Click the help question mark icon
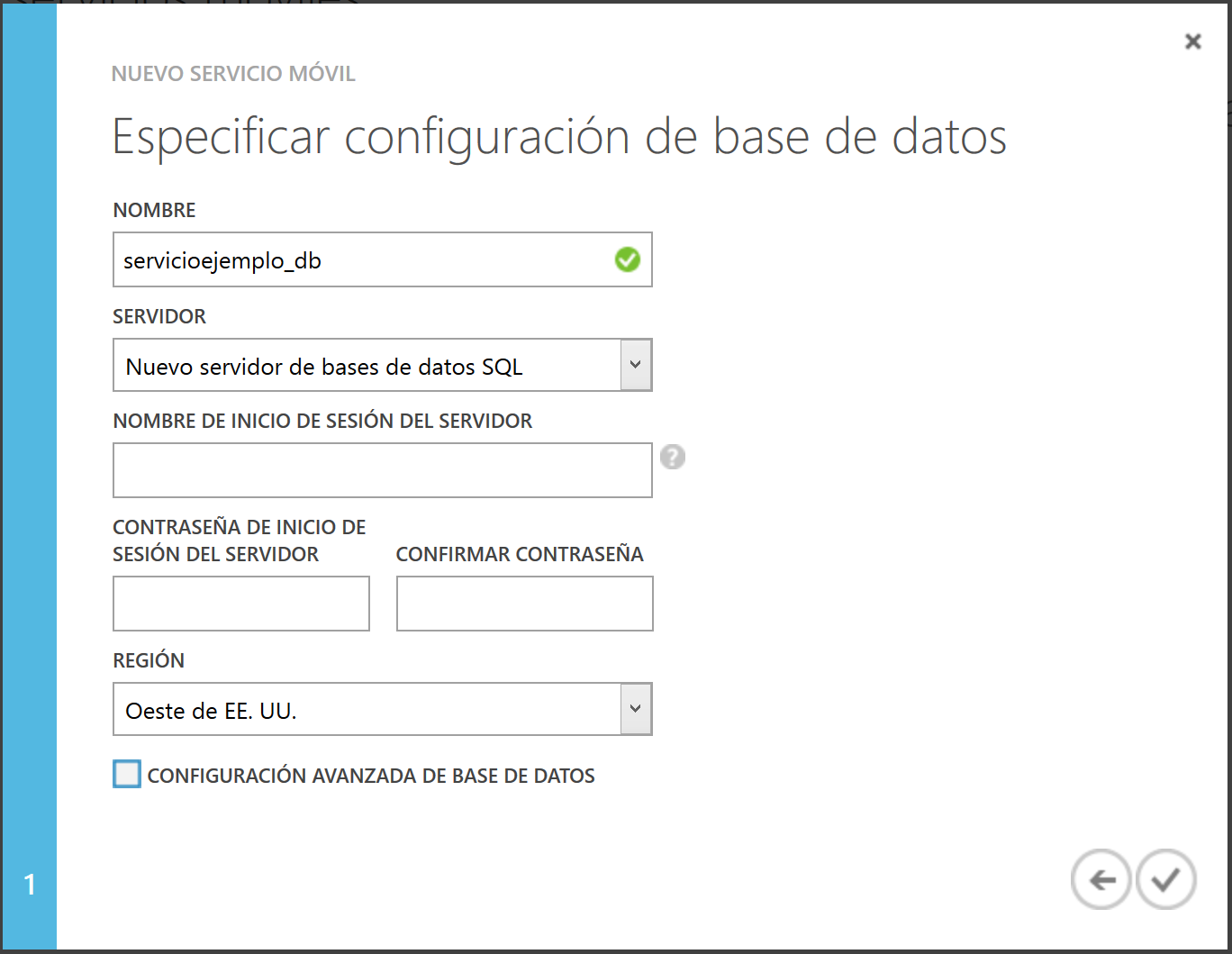 [x=672, y=458]
